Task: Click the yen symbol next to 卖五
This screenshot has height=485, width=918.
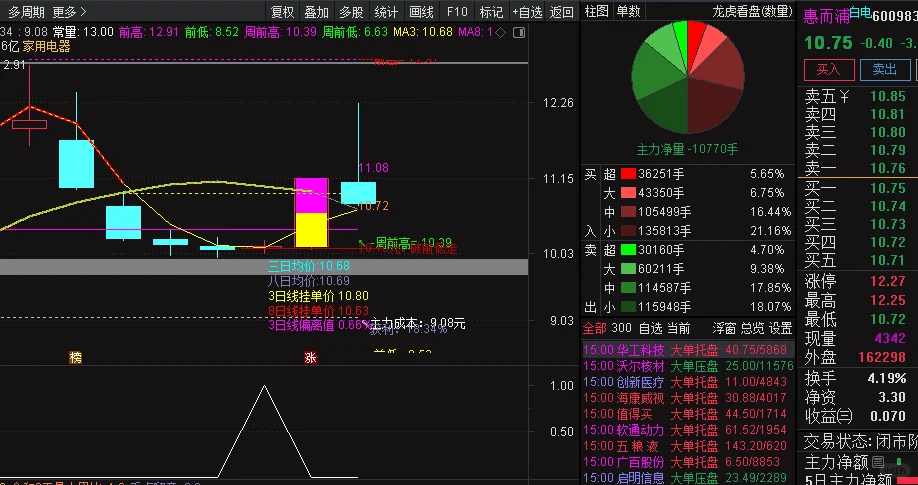Action: [844, 96]
